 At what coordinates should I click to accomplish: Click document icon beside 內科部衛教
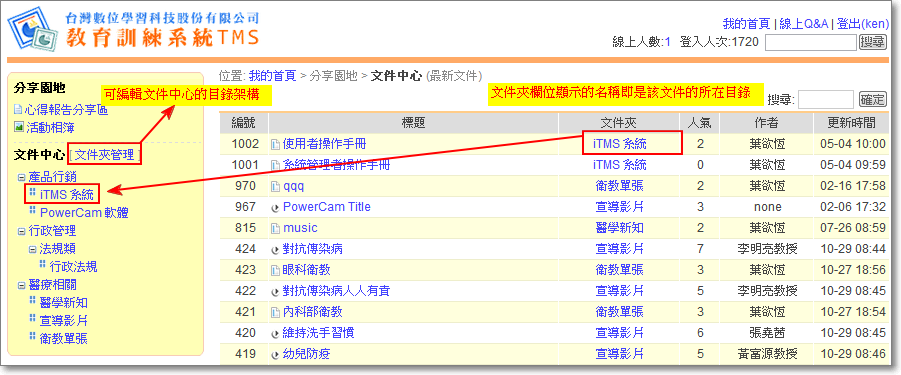[x=276, y=312]
